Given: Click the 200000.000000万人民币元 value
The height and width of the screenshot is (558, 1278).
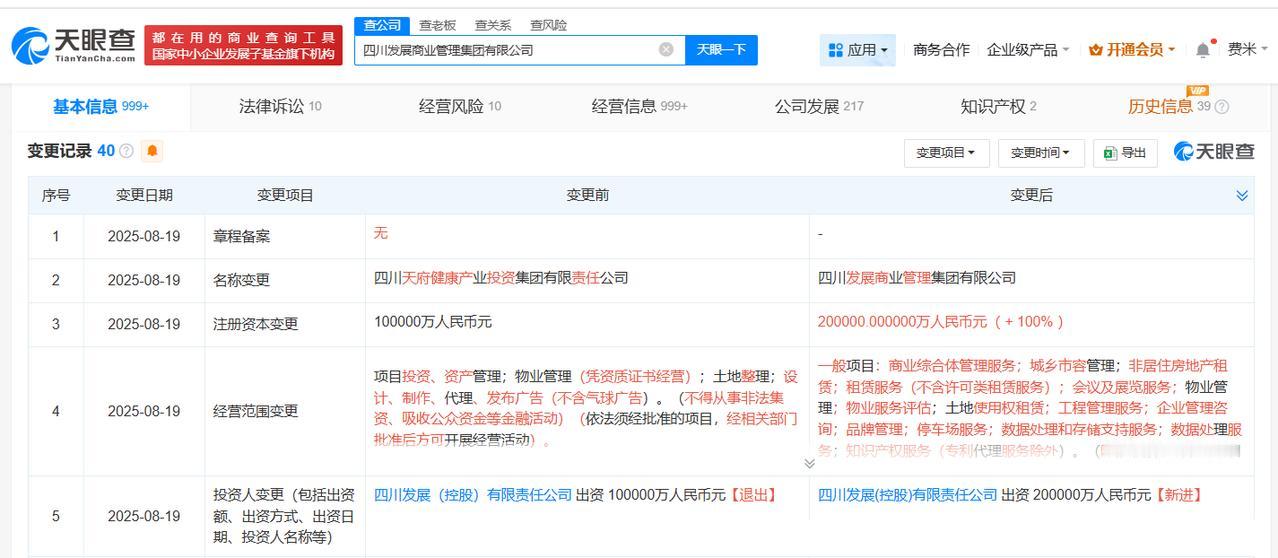Looking at the screenshot, I should coord(940,322).
